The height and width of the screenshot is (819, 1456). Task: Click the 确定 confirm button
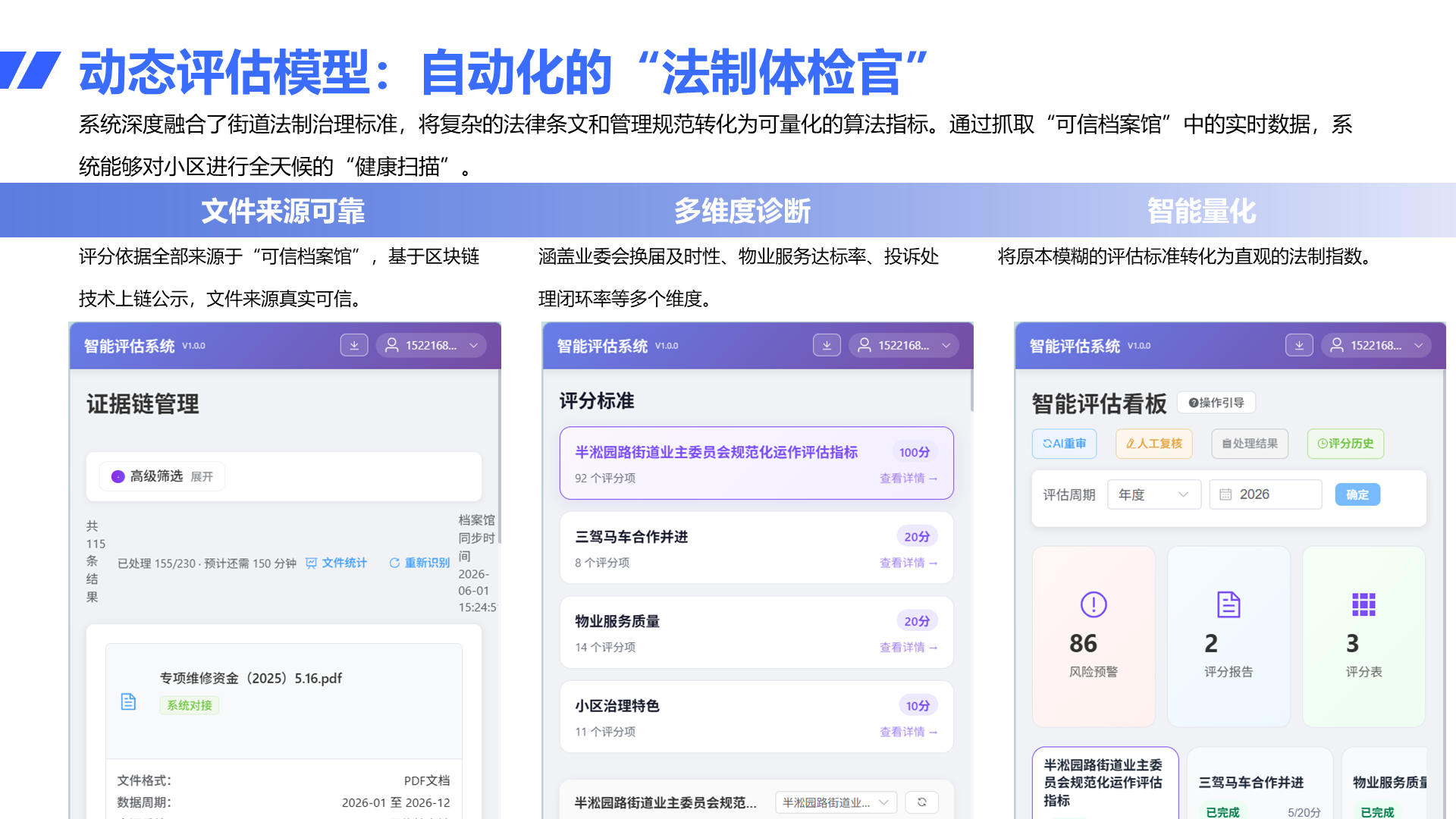(1357, 494)
